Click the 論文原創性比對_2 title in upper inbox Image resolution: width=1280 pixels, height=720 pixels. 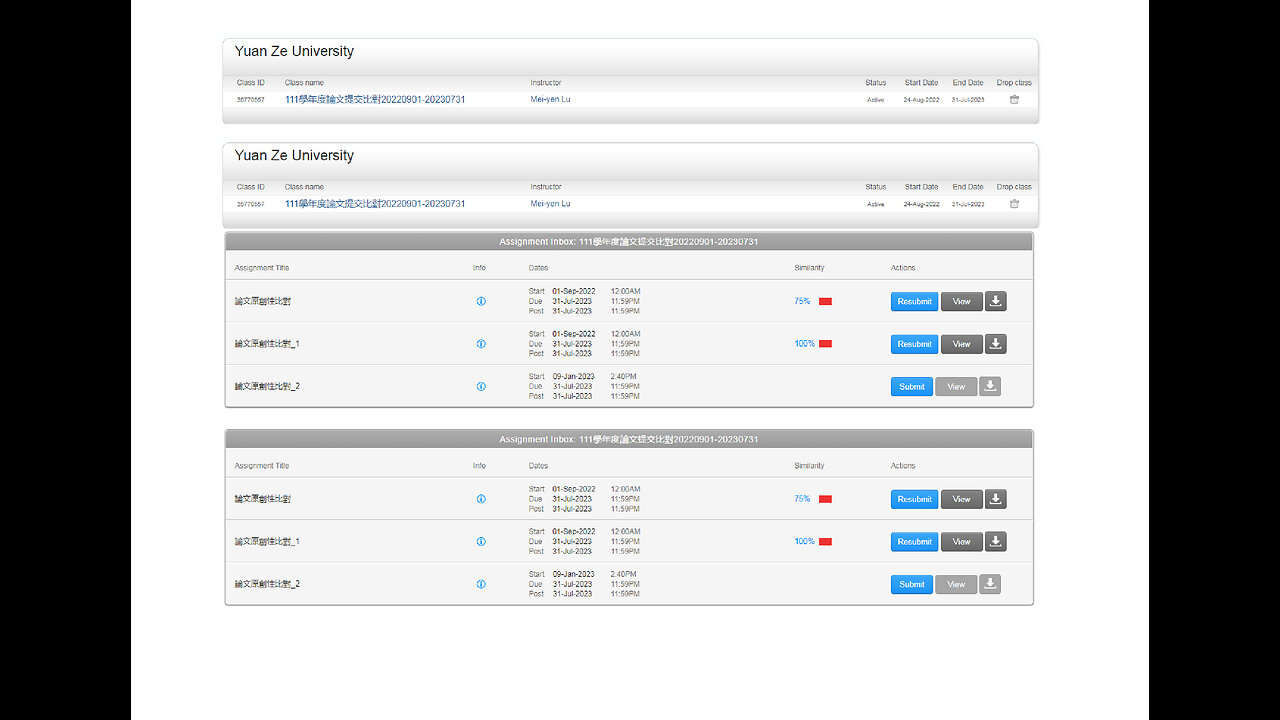point(267,386)
